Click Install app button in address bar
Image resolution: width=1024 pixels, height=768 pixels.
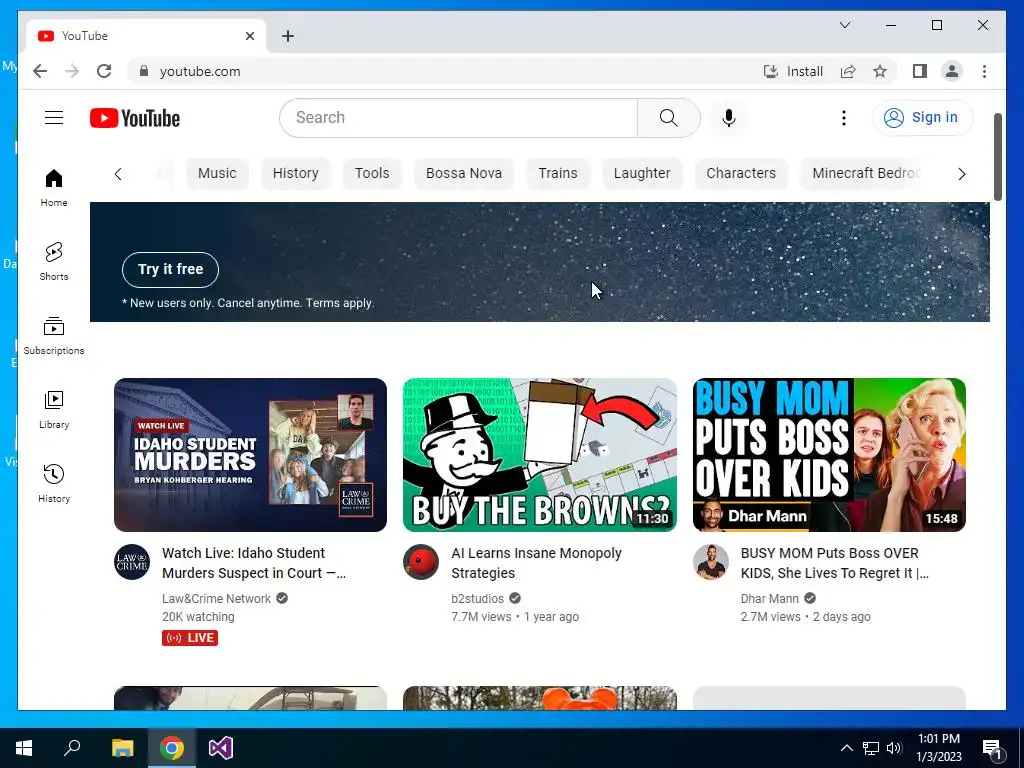point(793,71)
